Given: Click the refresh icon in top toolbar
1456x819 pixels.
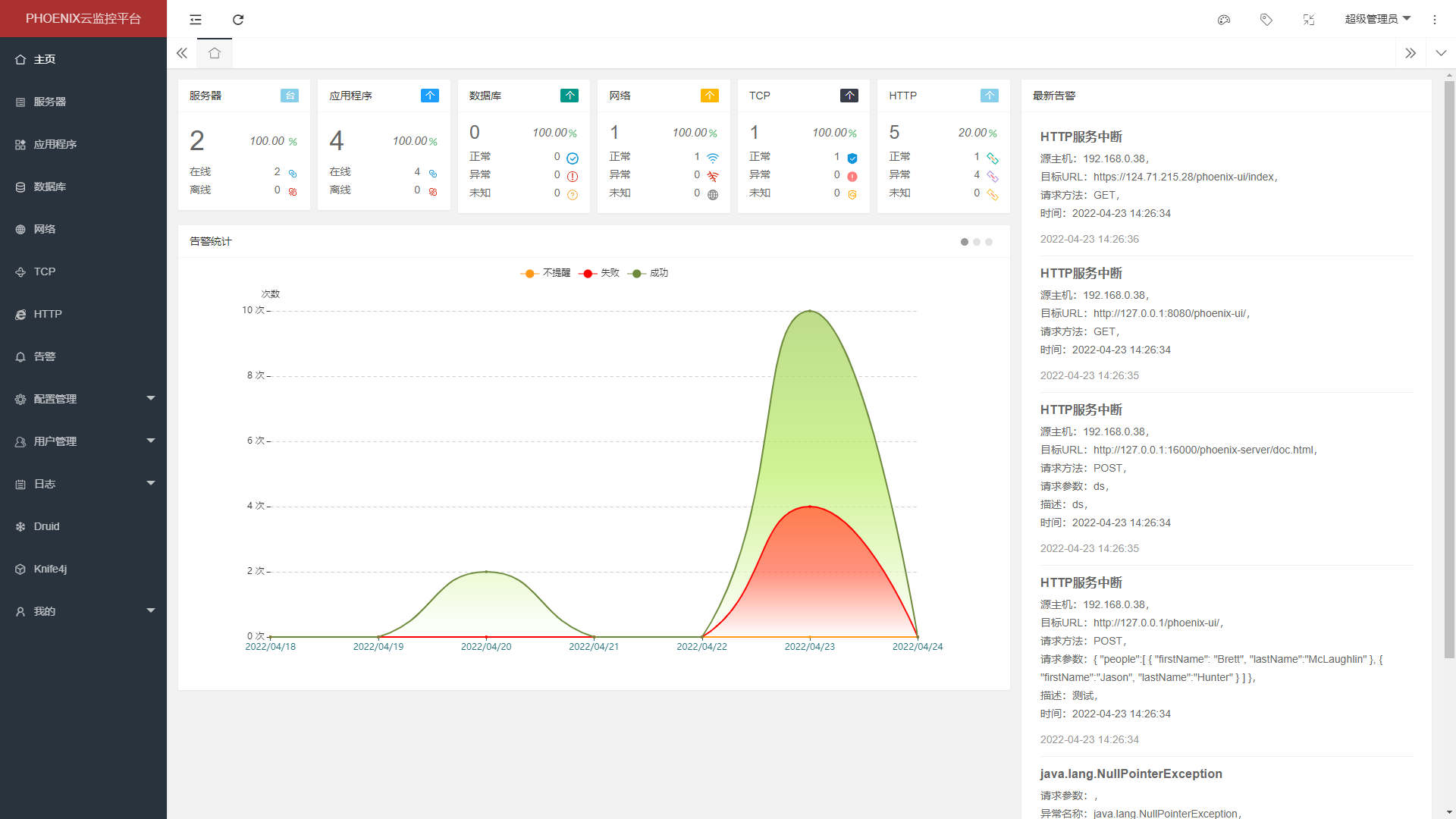Looking at the screenshot, I should [x=238, y=20].
